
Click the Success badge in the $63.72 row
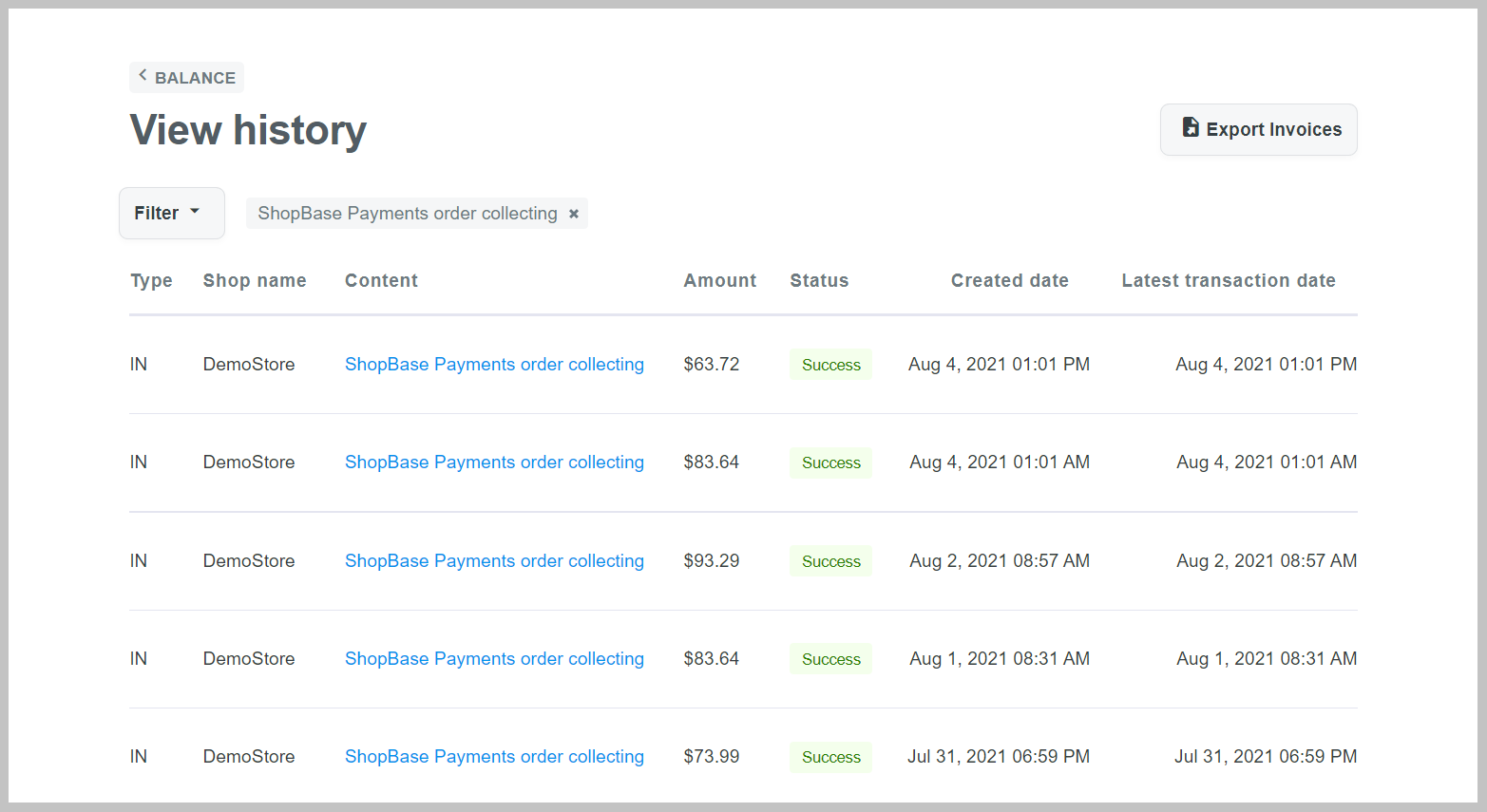click(x=830, y=365)
